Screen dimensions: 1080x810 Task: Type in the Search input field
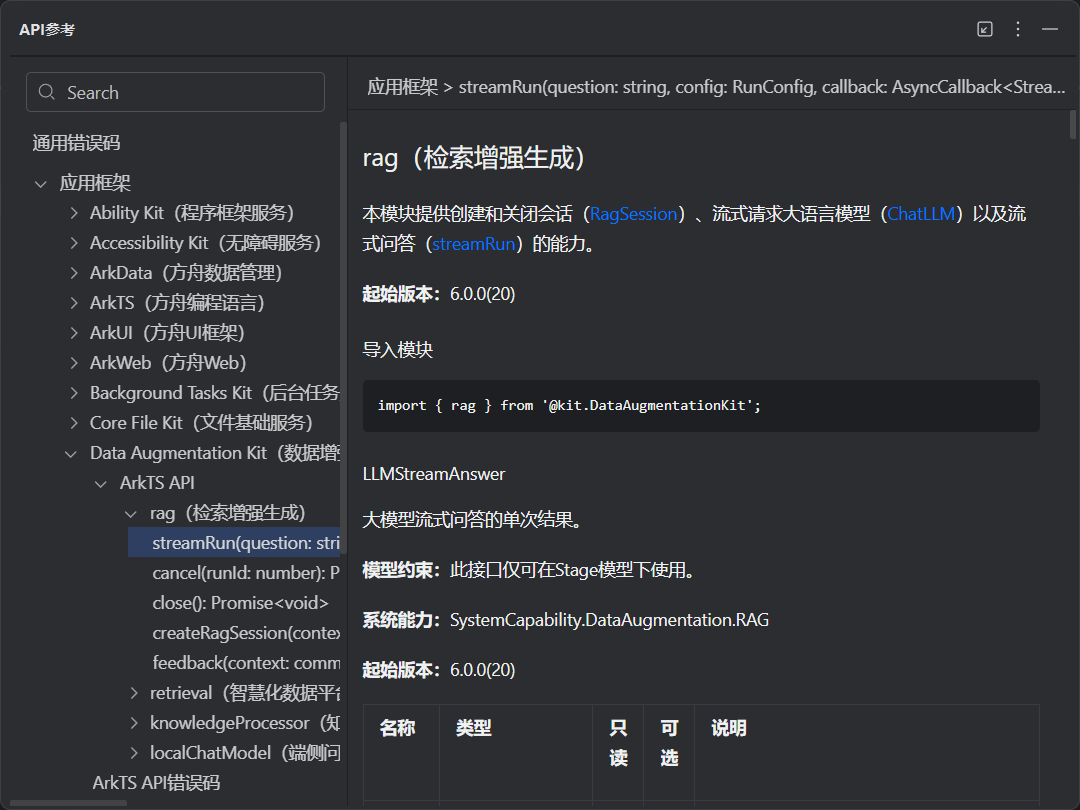[x=190, y=92]
